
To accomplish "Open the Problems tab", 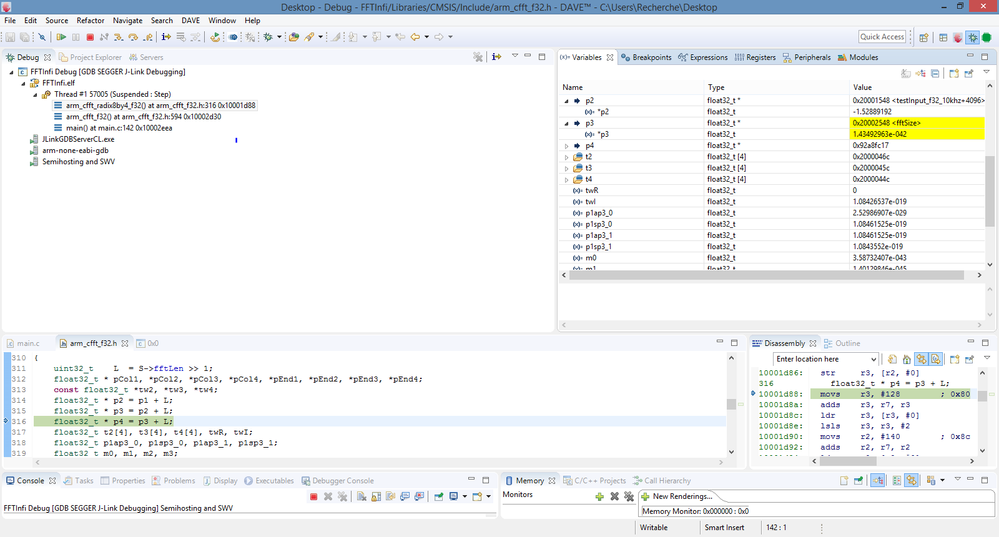I will [173, 481].
